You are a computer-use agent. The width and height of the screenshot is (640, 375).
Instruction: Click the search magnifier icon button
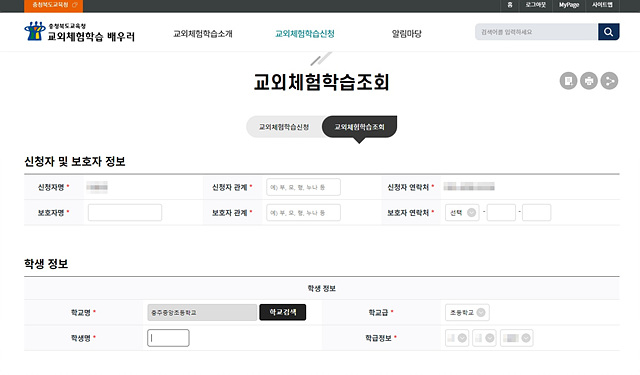tap(609, 32)
